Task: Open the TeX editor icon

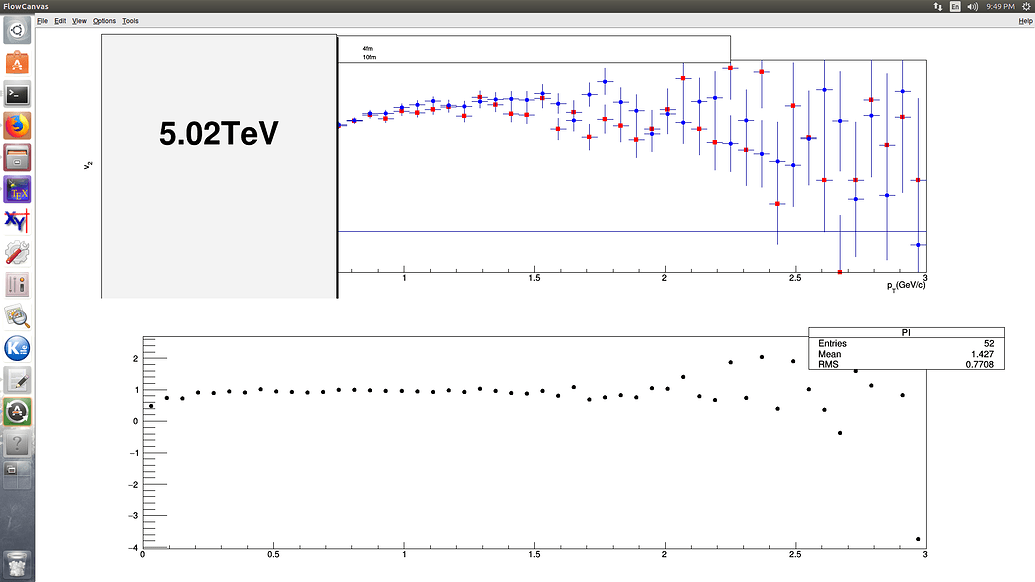Action: (x=16, y=189)
